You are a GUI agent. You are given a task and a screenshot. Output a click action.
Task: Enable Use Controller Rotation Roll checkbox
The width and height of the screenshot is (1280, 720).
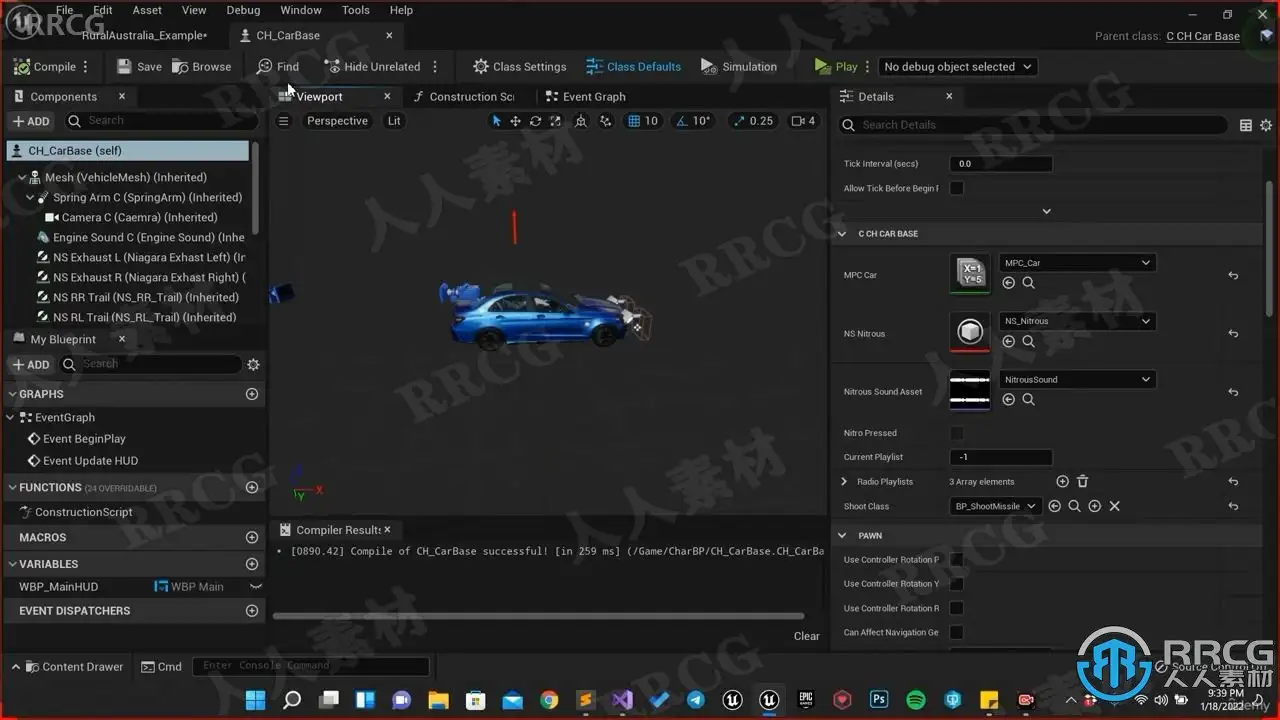point(957,608)
